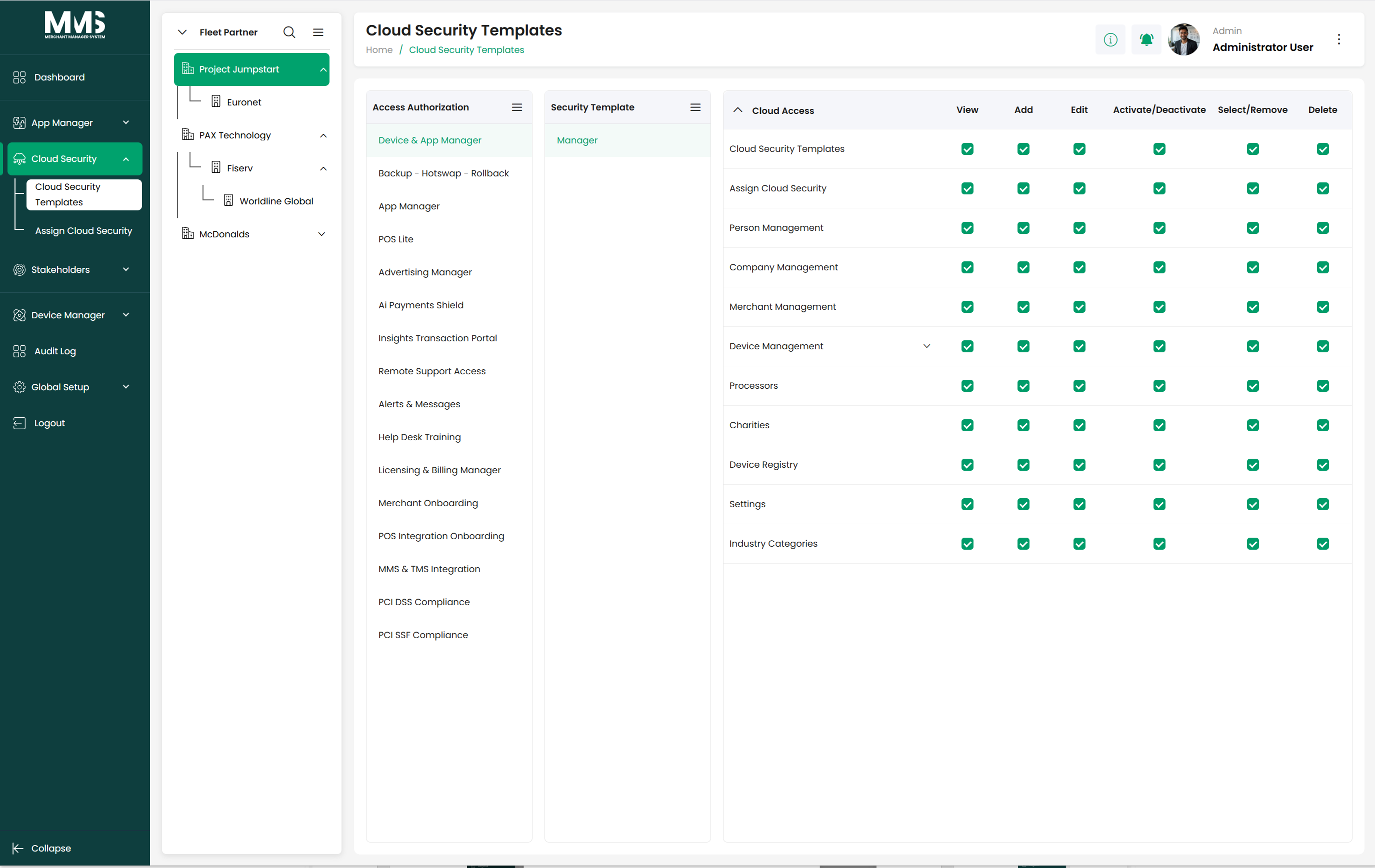
Task: Click the MMS Merchant Manager System logo
Action: tap(75, 25)
